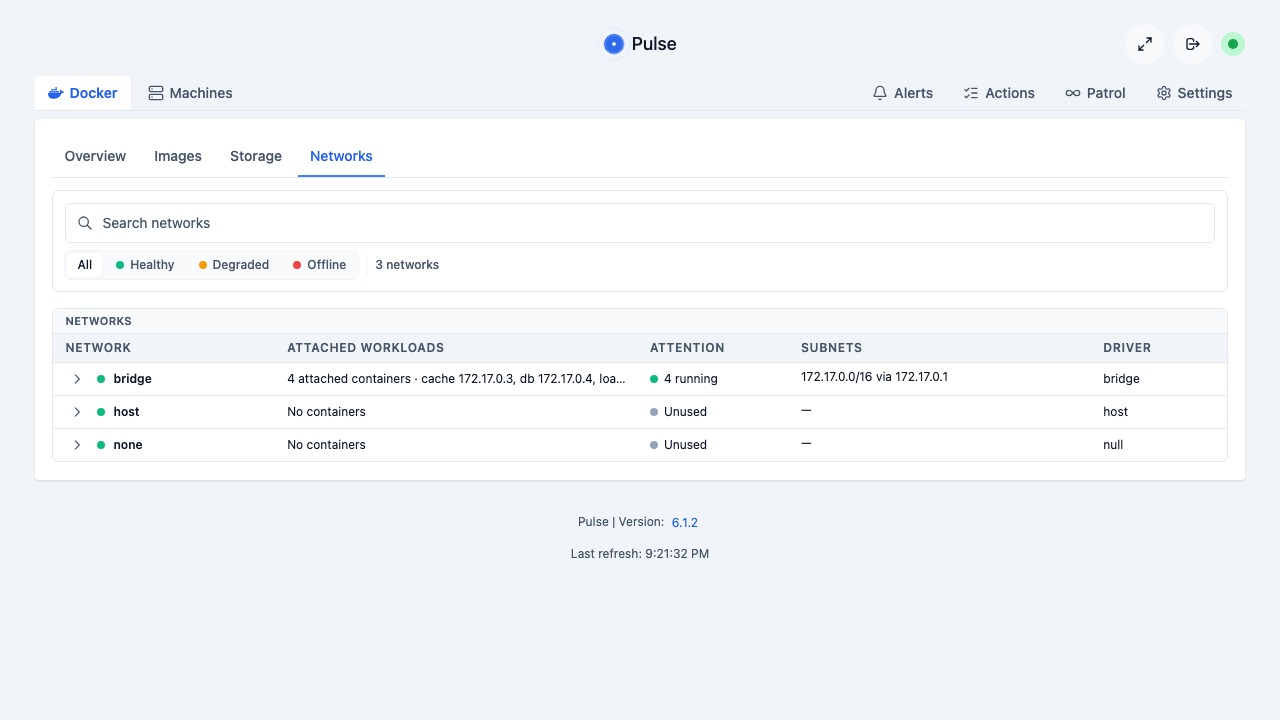Click Unused status in the none row
This screenshot has width=1280, height=720.
pos(685,445)
